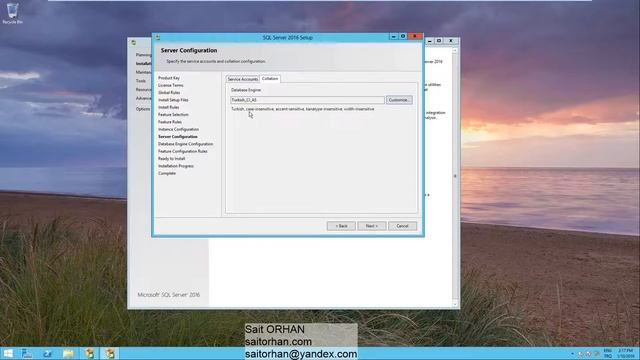Proceed with the Next button
Image resolution: width=640 pixels, height=360 pixels.
pyautogui.click(x=372, y=226)
